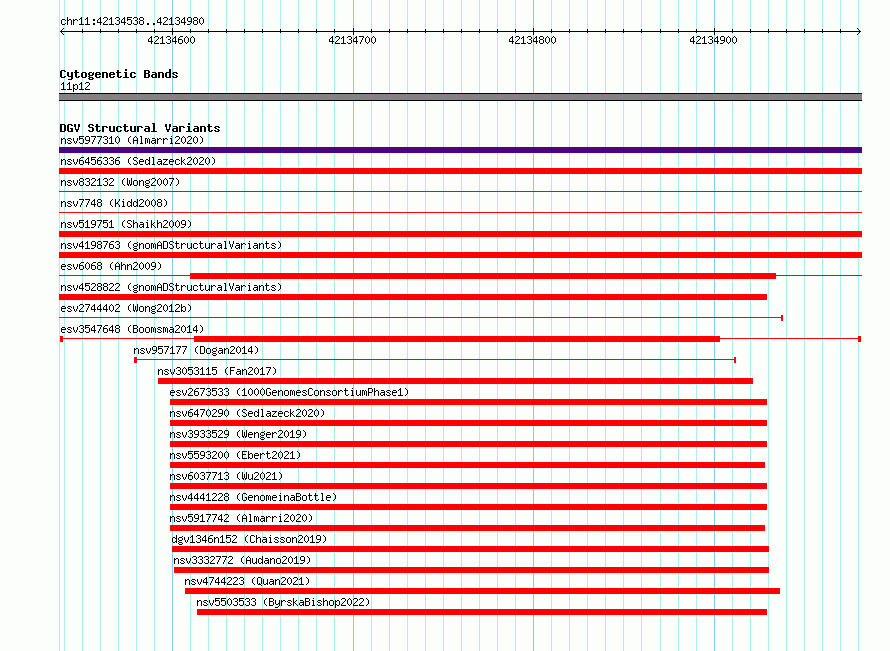Screen dimensions: 890x651
Task: Open nsv4198763 (gnomADStructuralVariants) label
Action: point(171,245)
